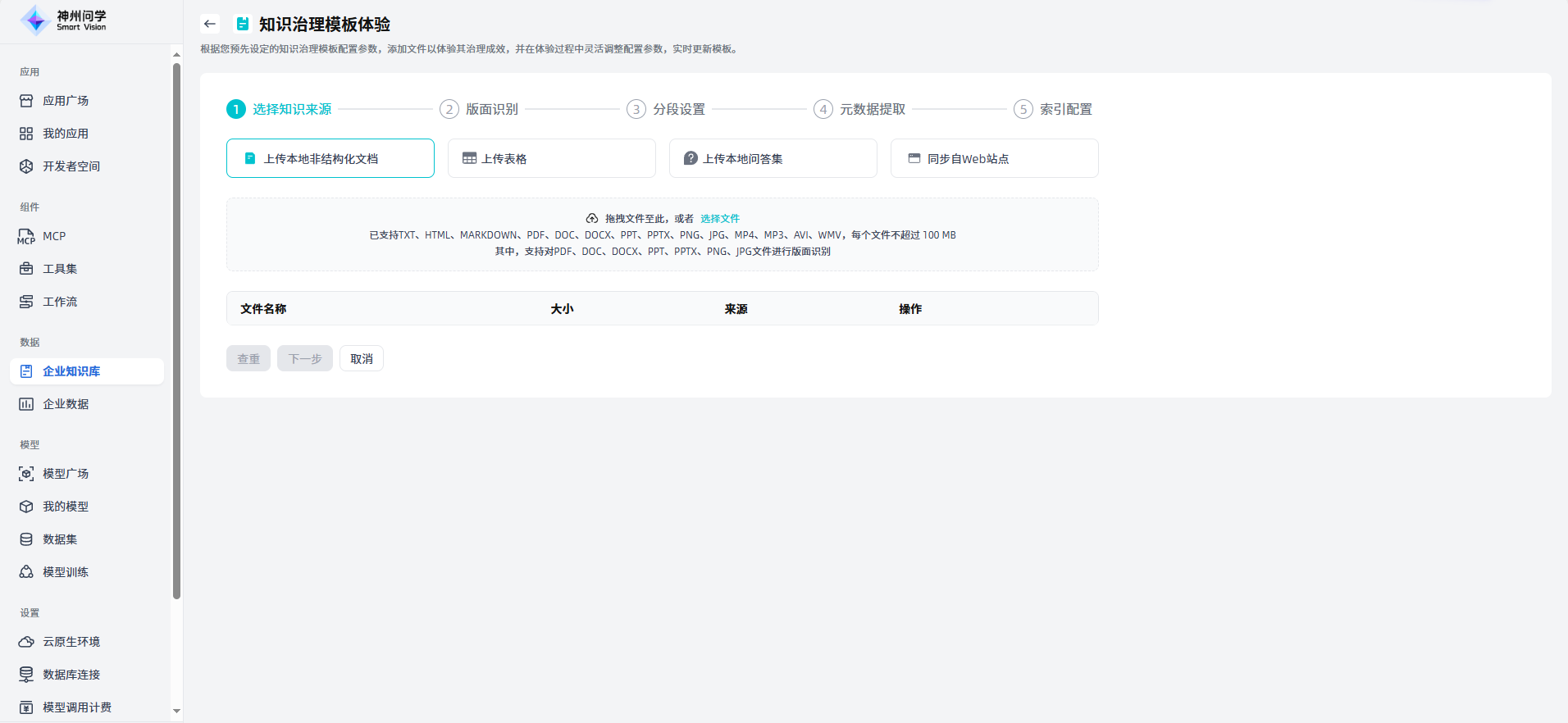Image resolution: width=1568 pixels, height=723 pixels.
Task: Choose 上传本地问答集 source option
Action: (x=773, y=158)
